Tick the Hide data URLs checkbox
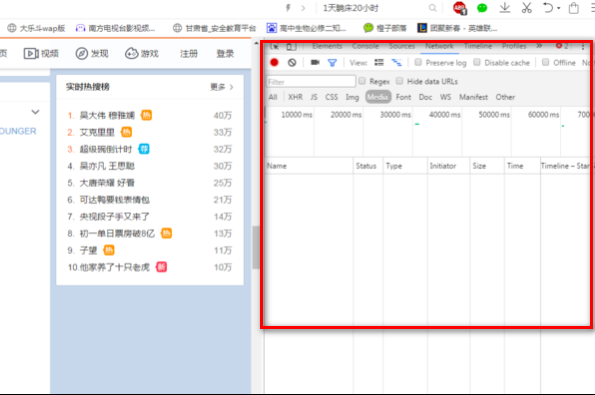Image resolution: width=595 pixels, height=395 pixels. (x=400, y=81)
